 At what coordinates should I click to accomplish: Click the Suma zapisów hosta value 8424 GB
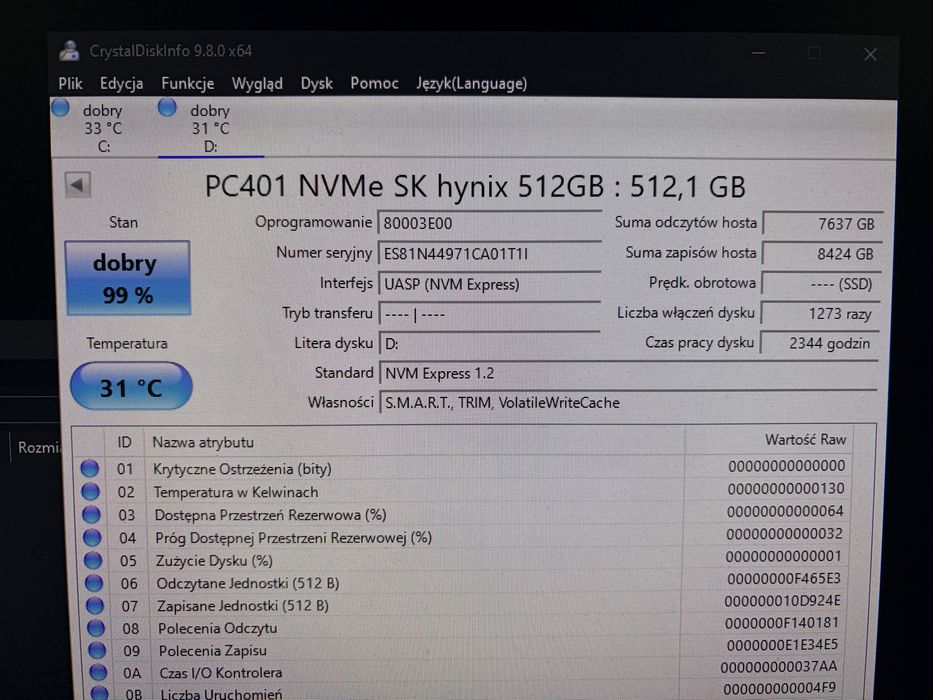coord(821,254)
